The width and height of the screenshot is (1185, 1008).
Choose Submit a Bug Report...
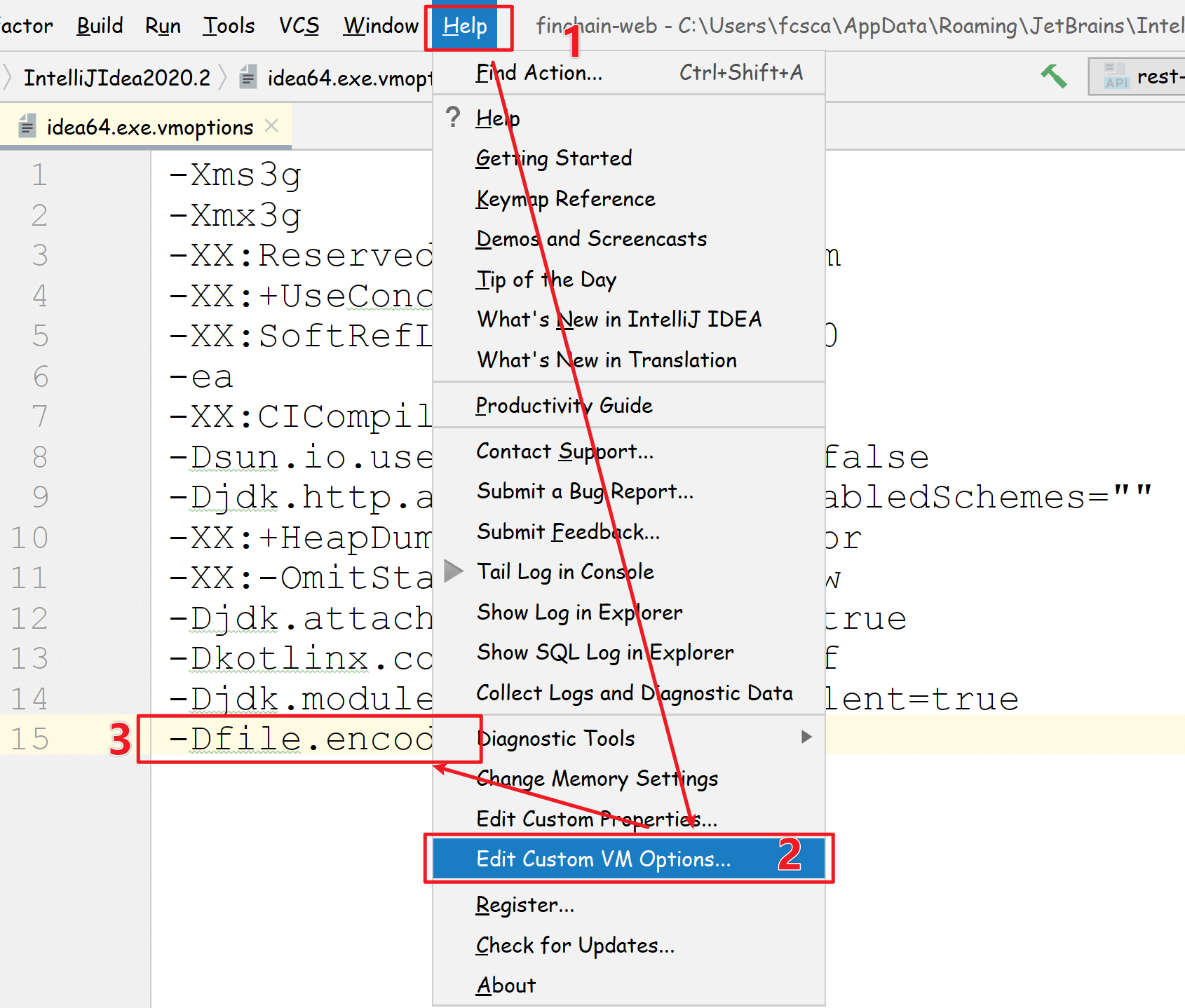[629, 491]
